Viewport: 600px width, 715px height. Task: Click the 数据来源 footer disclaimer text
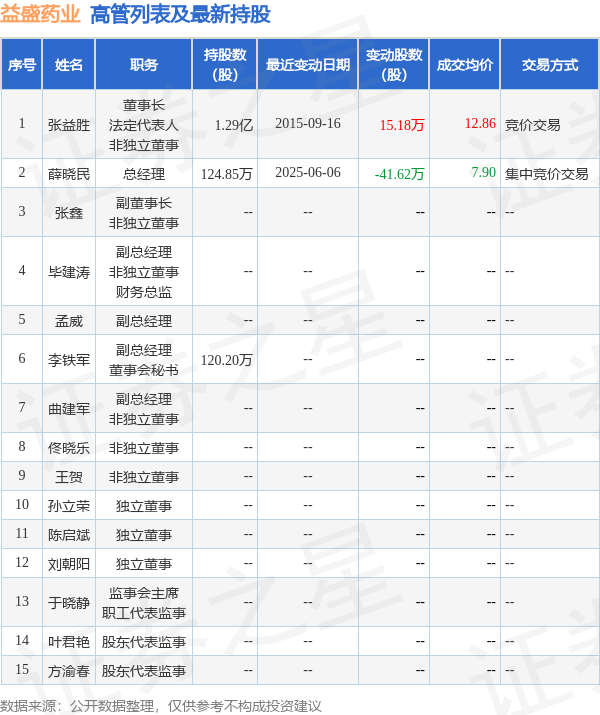pyautogui.click(x=160, y=706)
